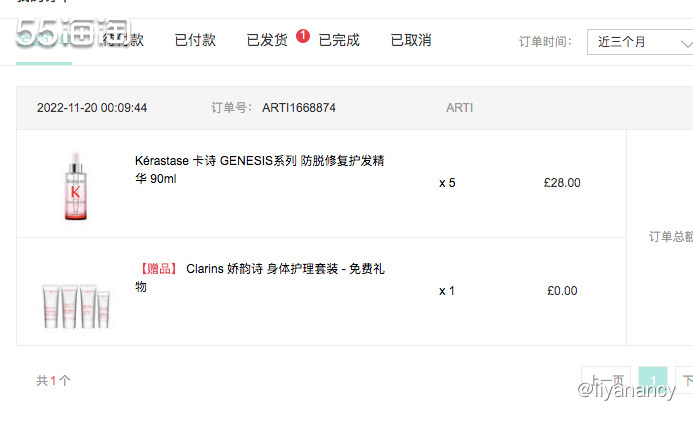Open the 已完成 orders tab
693x421 pixels.
[339, 40]
